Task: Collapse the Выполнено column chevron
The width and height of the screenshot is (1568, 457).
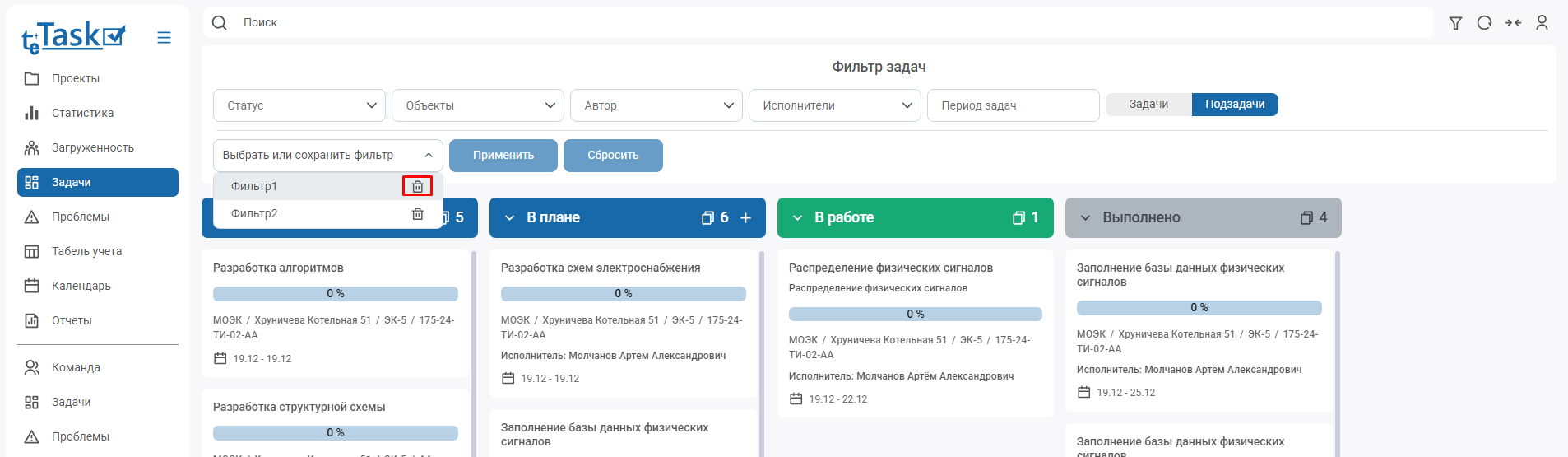Action: [1085, 218]
